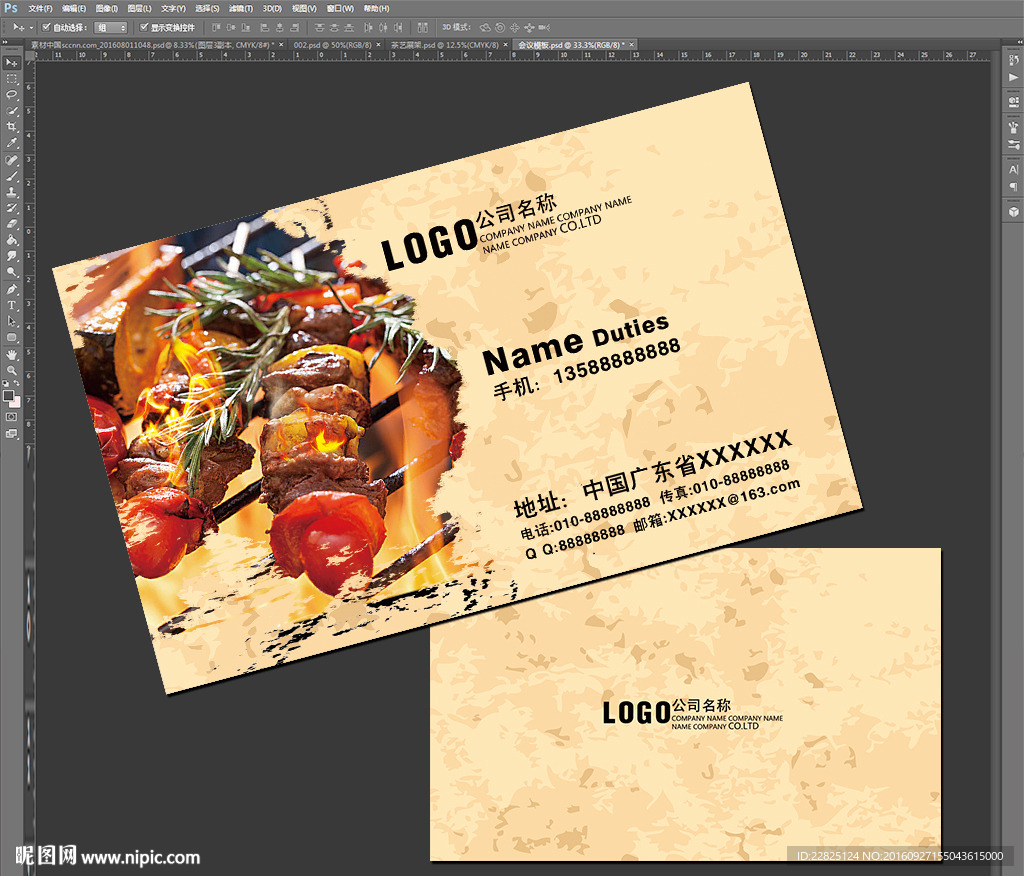Select the History Brush tool
Viewport: 1024px width, 876px height.
(11, 208)
